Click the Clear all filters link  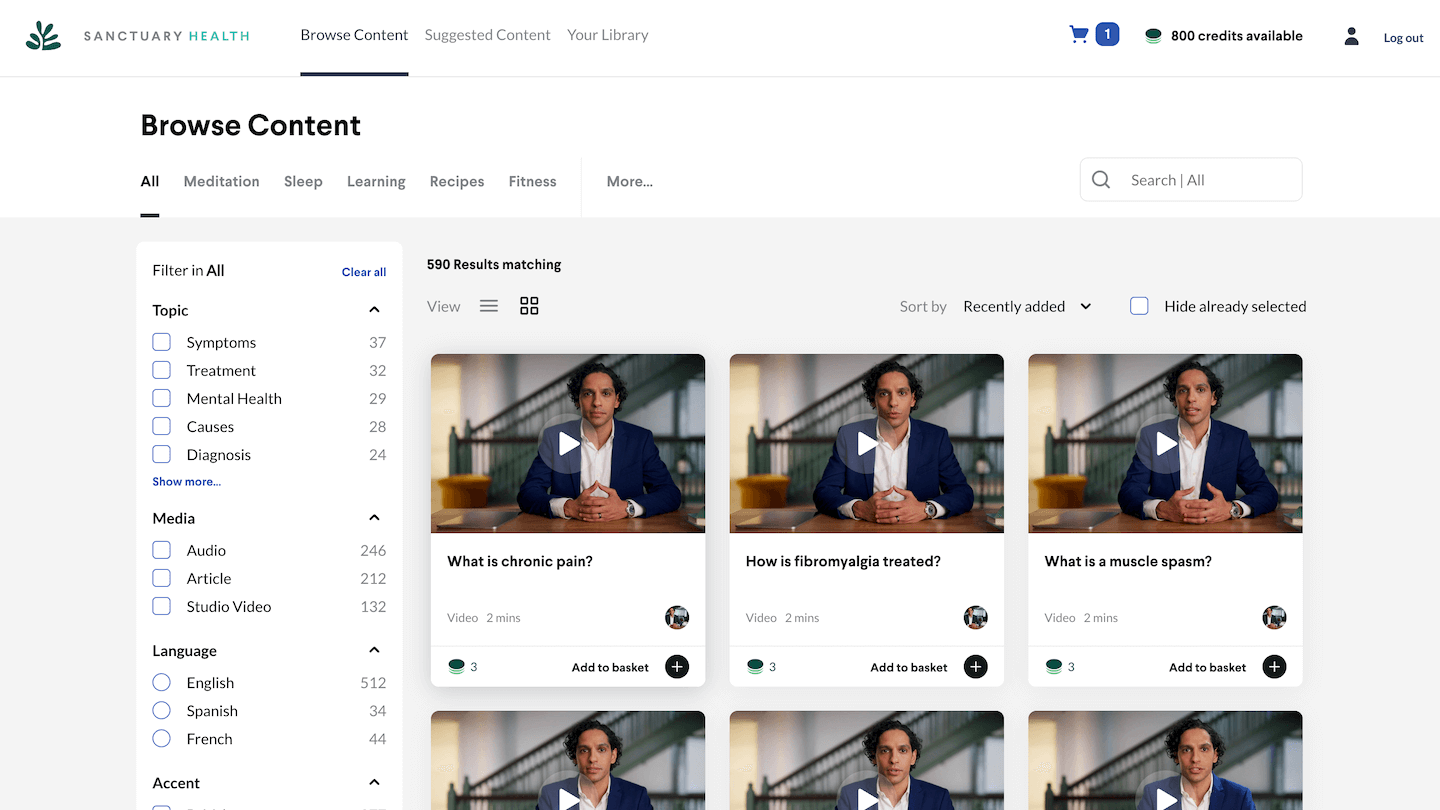coord(364,272)
